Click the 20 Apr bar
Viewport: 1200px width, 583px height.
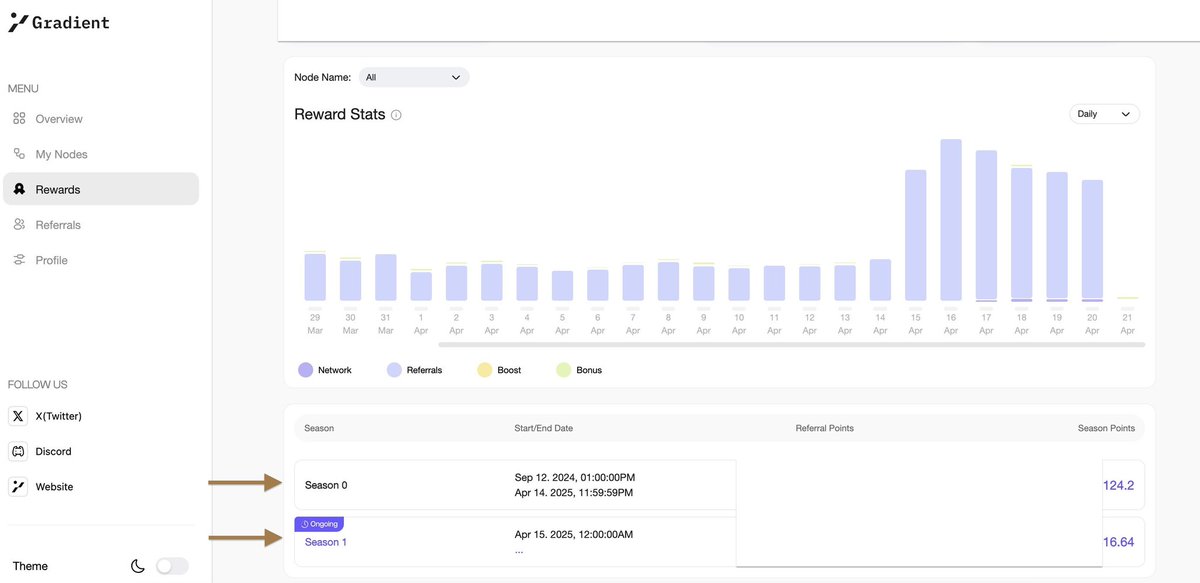pyautogui.click(x=1092, y=241)
